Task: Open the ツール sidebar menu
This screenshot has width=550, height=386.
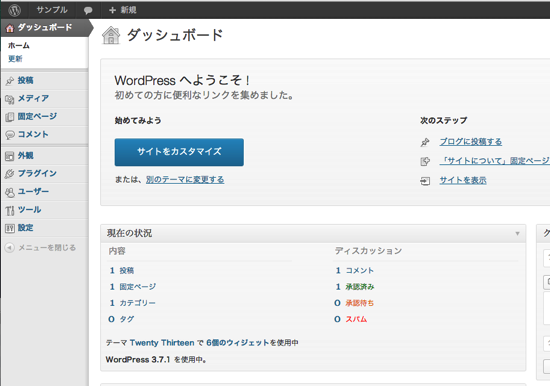Action: click(x=29, y=209)
